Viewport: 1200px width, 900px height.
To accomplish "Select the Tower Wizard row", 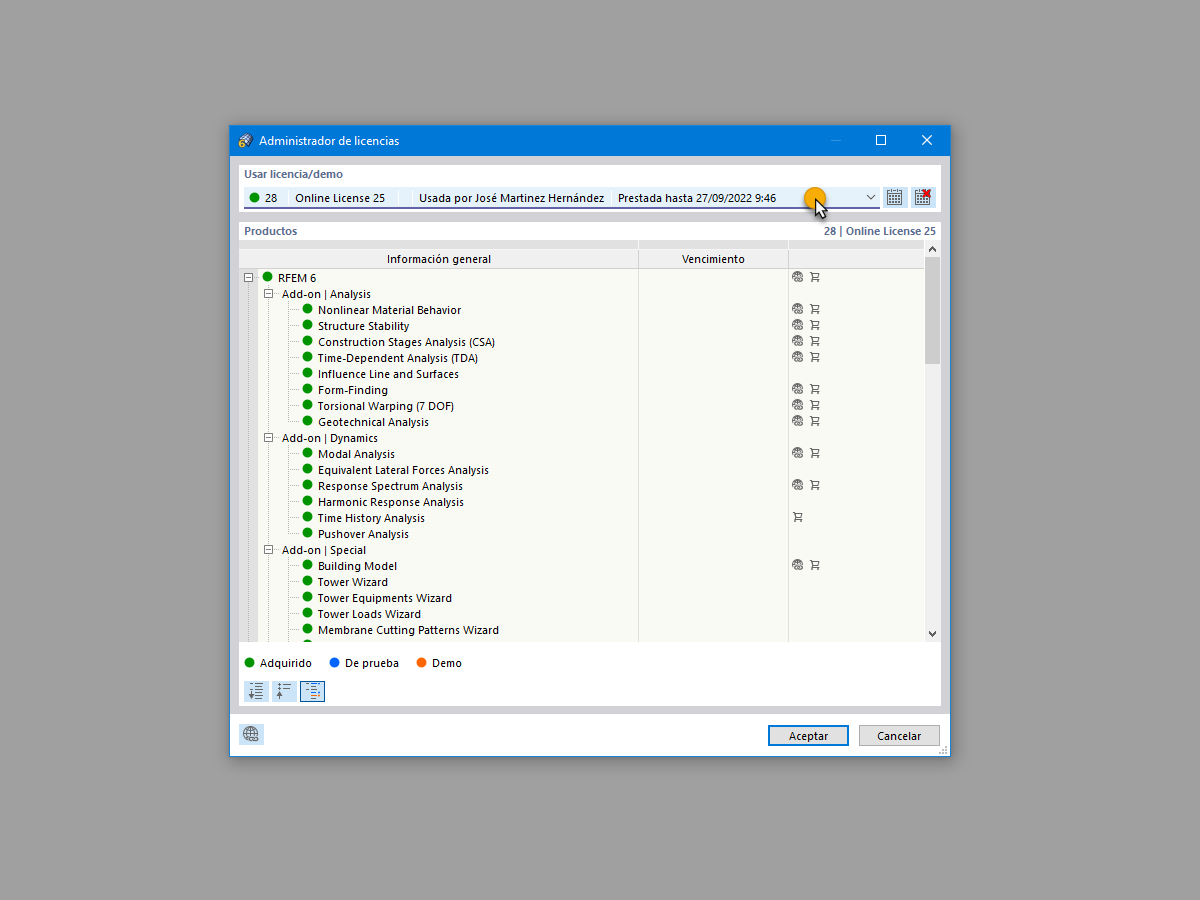I will pos(353,582).
